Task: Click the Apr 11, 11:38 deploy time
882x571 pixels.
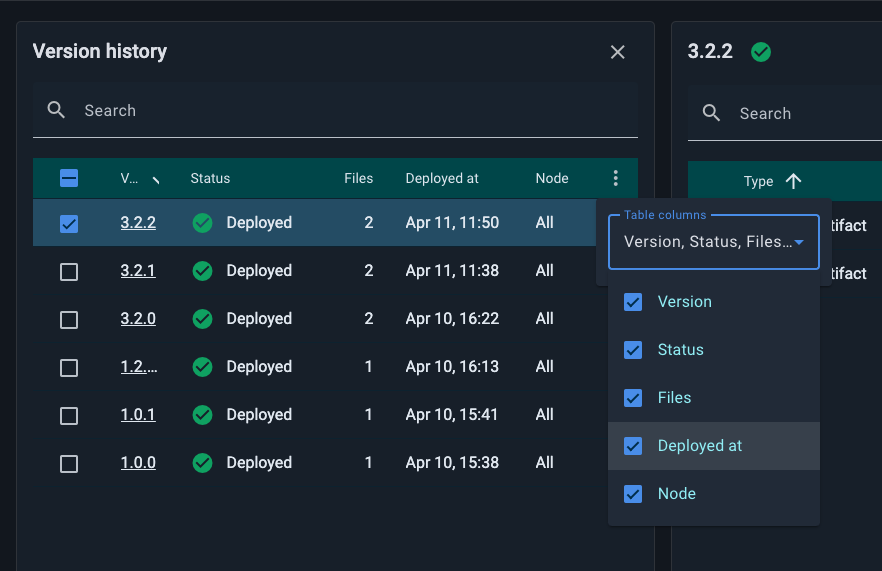Action: [452, 271]
